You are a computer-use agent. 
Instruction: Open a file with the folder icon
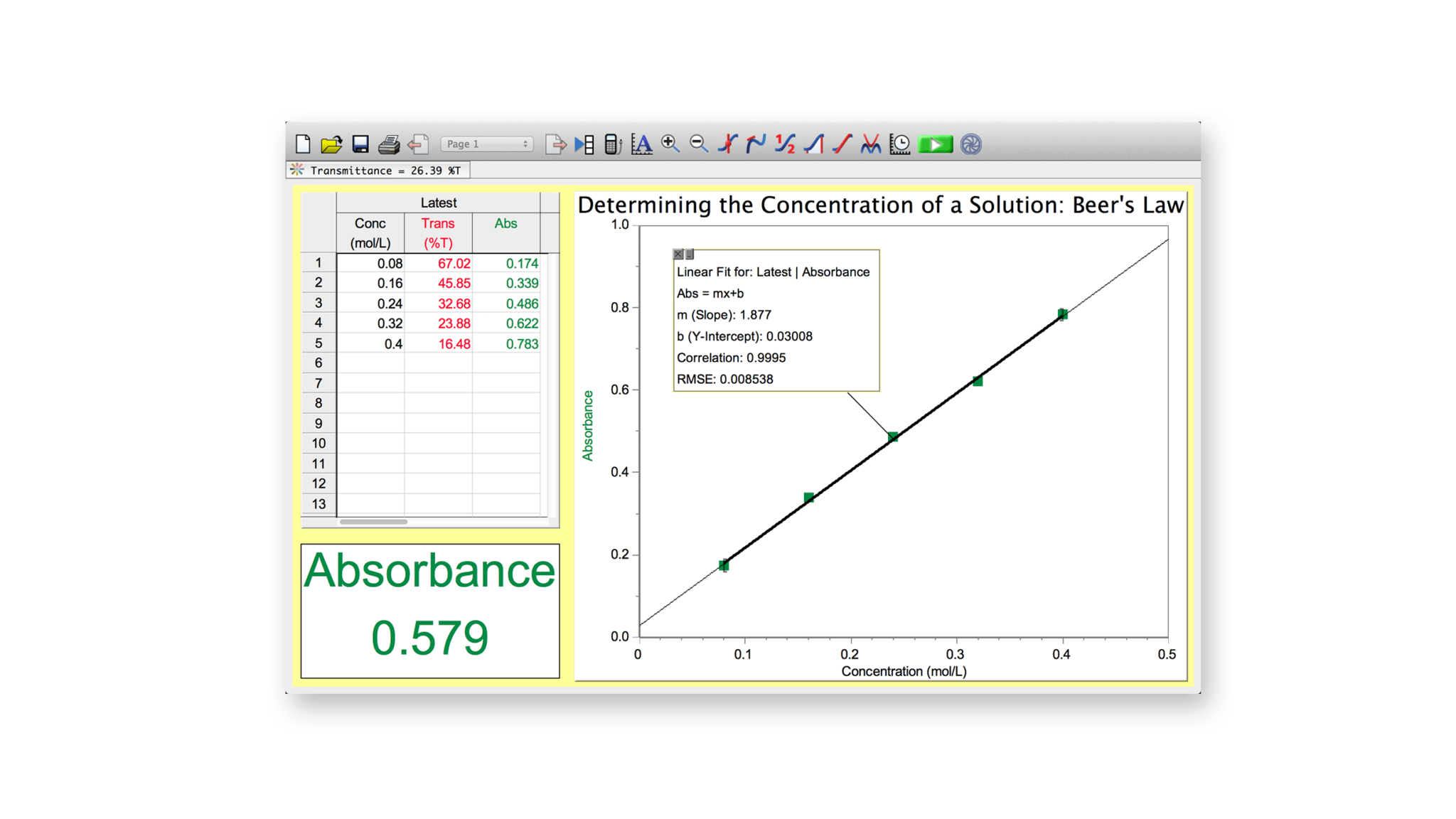click(x=331, y=144)
